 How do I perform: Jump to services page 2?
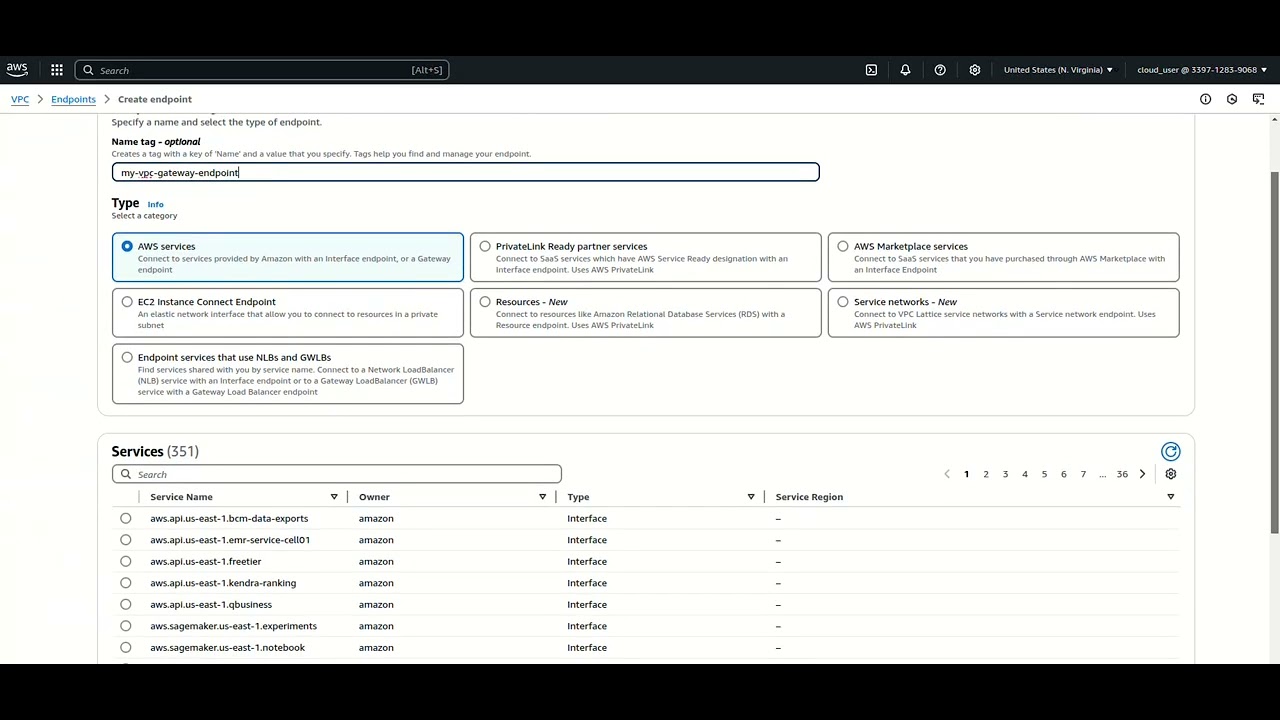pyautogui.click(x=986, y=474)
